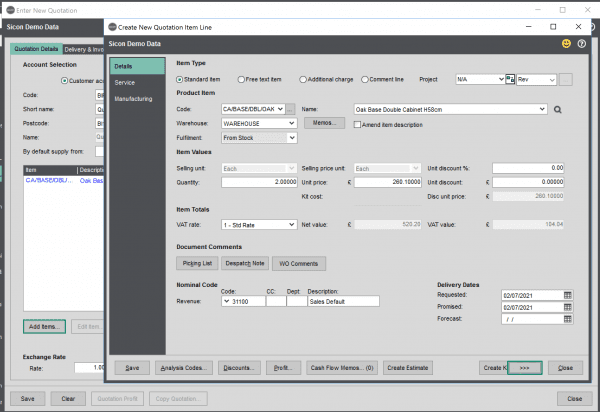The height and width of the screenshot is (412, 600).
Task: Expand the product Code dropdown
Action: tap(280, 109)
